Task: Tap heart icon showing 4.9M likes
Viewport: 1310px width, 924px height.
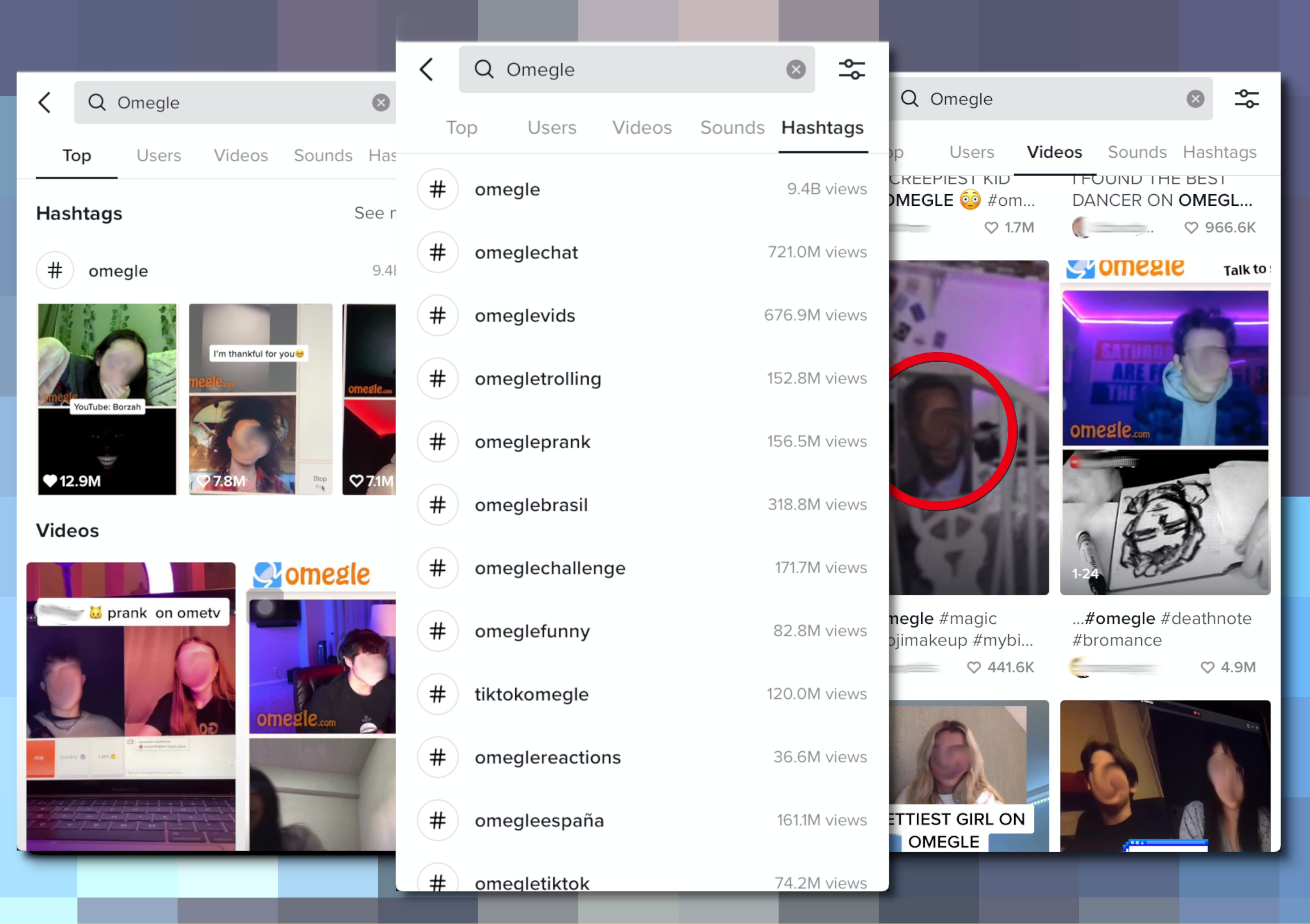Action: (x=1207, y=667)
